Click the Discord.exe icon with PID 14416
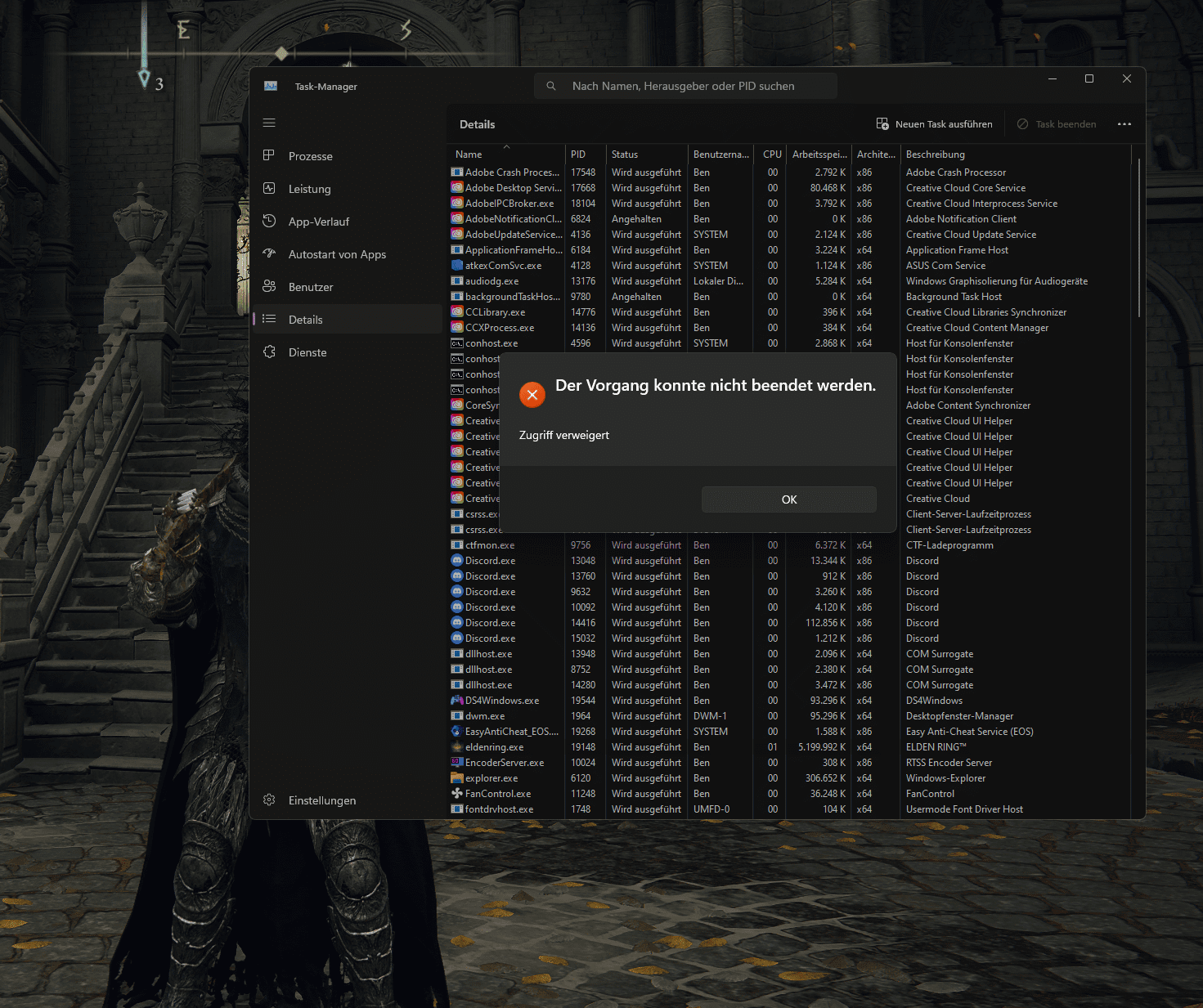Screen dimensions: 1203x1008 pyautogui.click(x=457, y=623)
